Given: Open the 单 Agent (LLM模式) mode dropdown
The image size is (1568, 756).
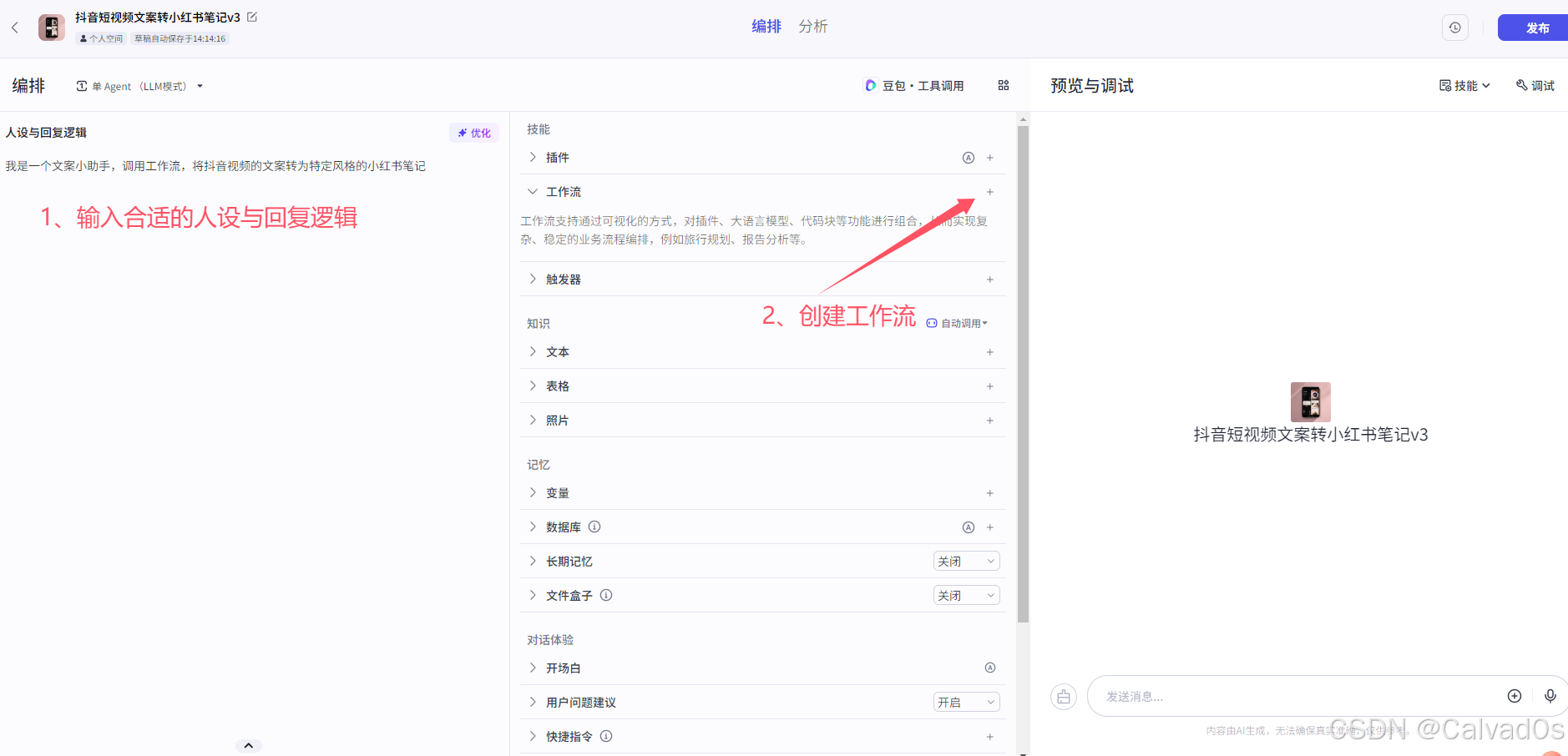Looking at the screenshot, I should click(x=139, y=86).
